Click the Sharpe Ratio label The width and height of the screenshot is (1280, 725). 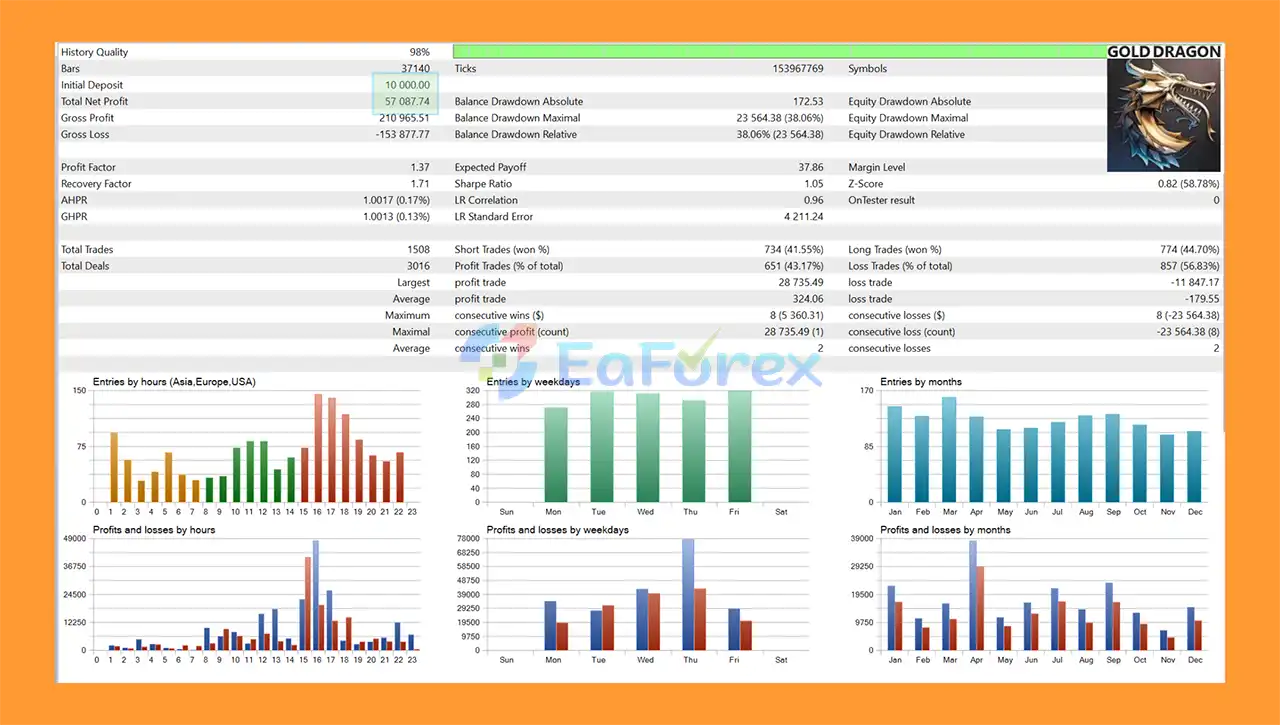(x=483, y=184)
